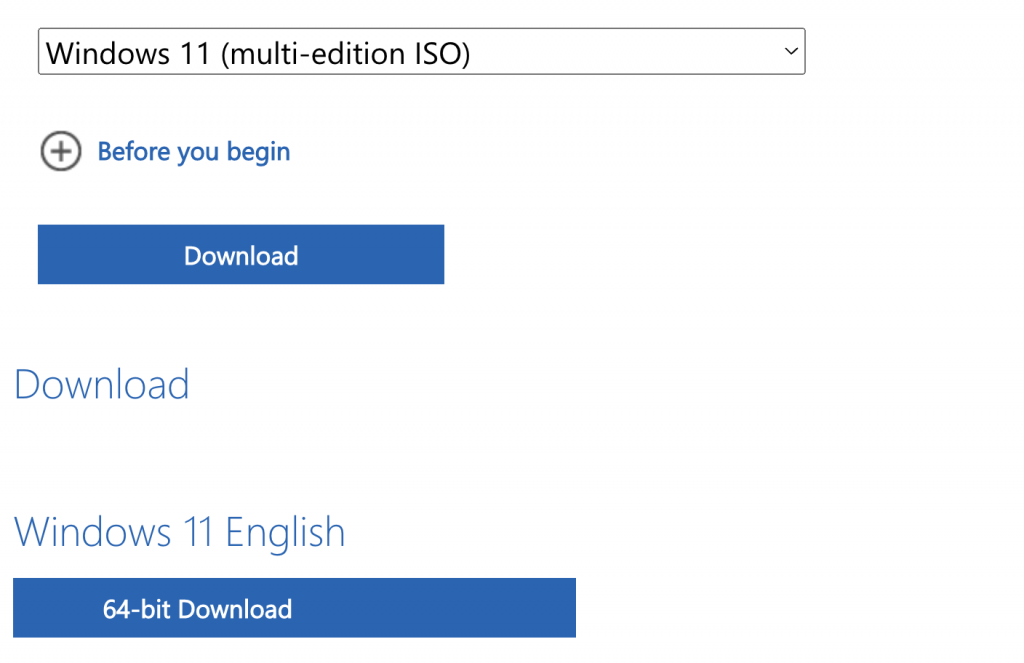
Task: Reveal Before you begin details with the plus icon
Action: click(x=61, y=152)
